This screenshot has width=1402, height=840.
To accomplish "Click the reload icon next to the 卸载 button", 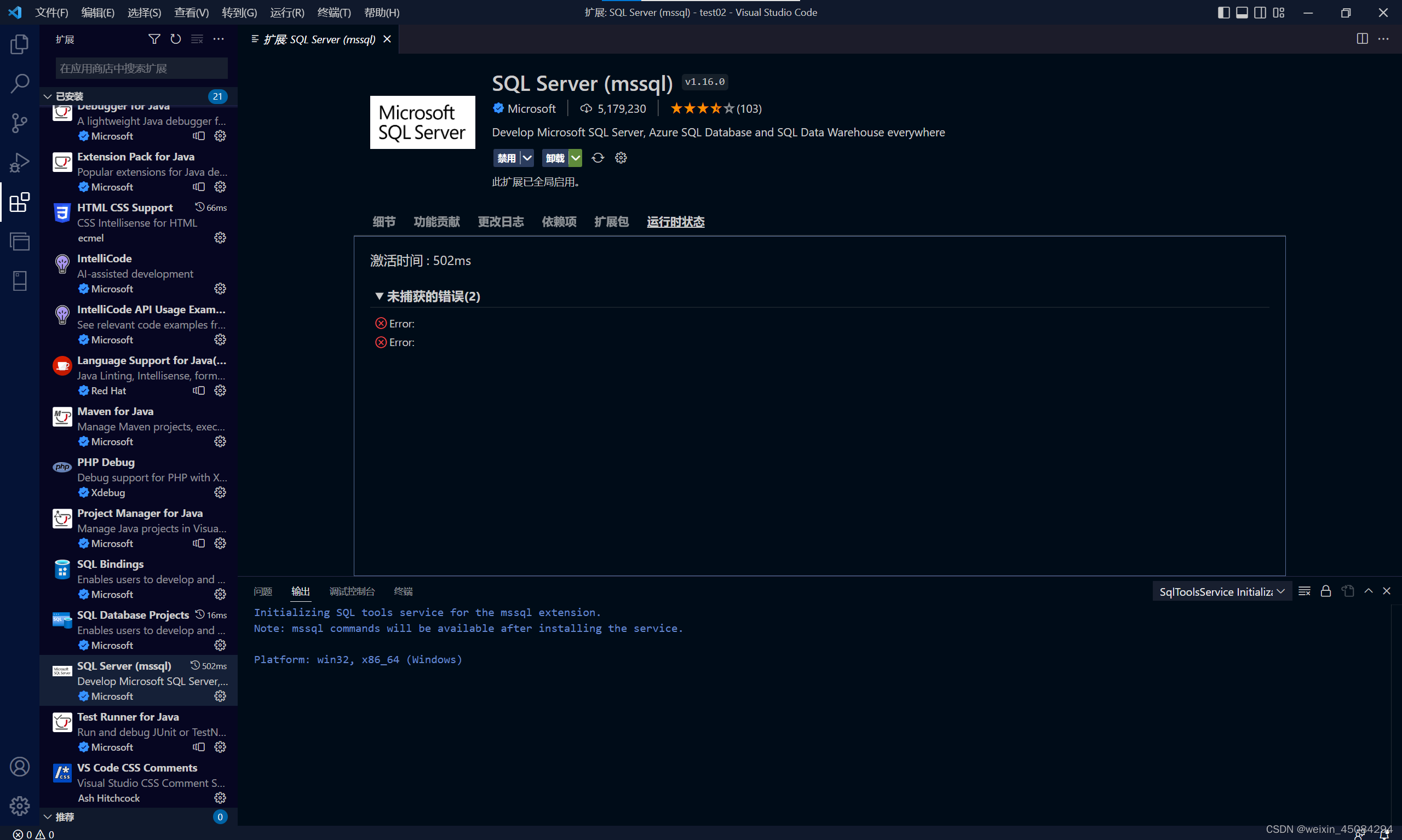I will click(x=597, y=157).
